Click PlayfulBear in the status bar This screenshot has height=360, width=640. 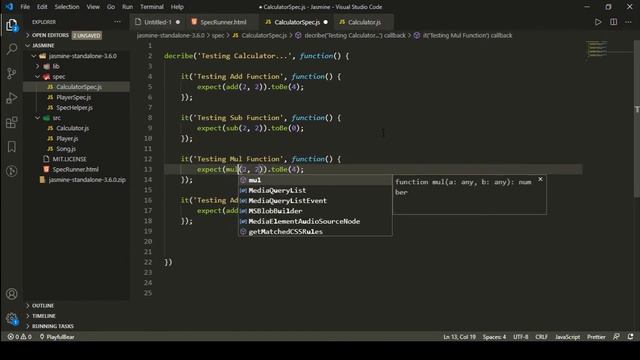(57, 337)
